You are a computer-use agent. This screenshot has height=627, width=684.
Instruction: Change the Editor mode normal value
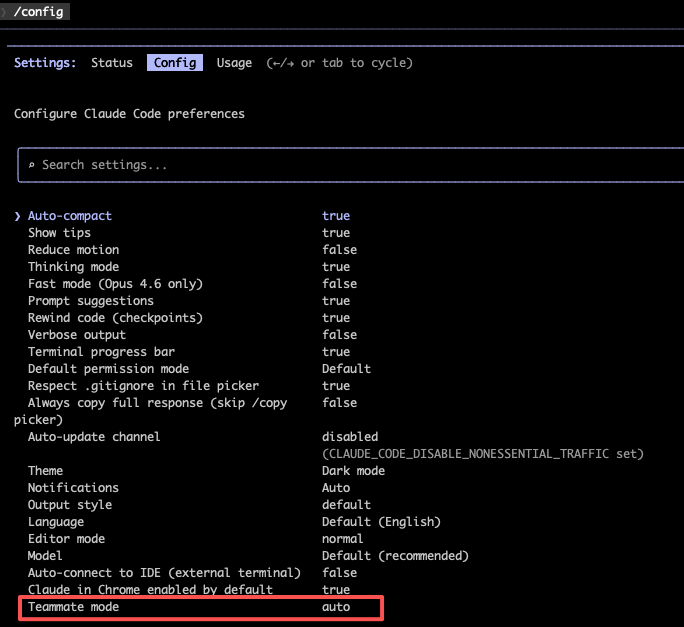point(342,539)
